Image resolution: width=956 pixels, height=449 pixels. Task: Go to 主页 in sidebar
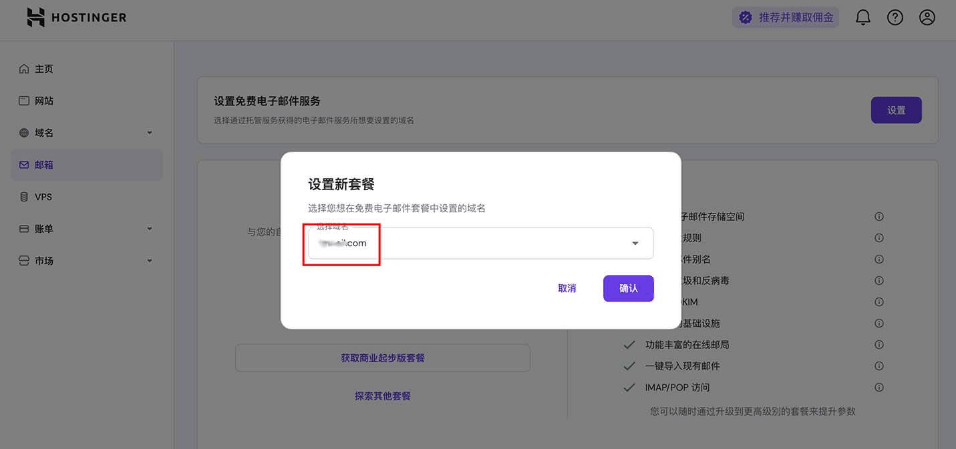[x=43, y=69]
